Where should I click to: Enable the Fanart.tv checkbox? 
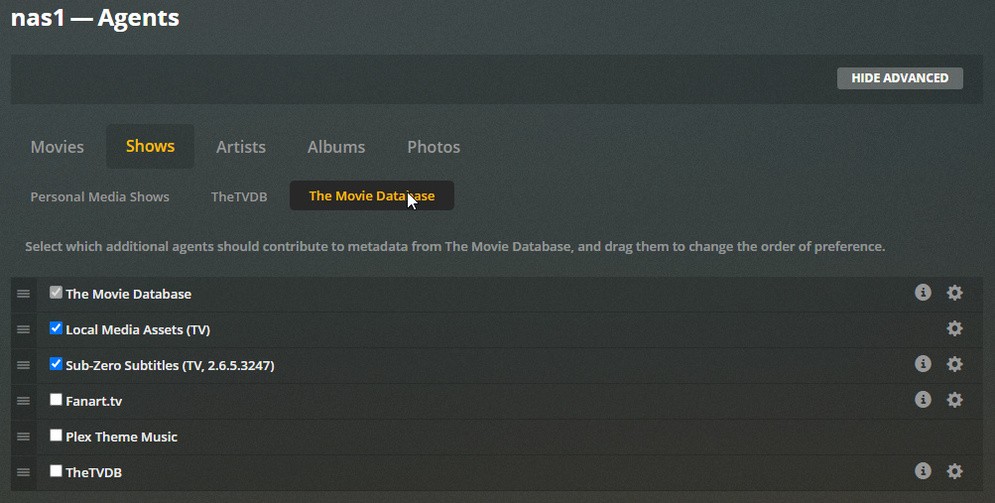pyautogui.click(x=56, y=400)
